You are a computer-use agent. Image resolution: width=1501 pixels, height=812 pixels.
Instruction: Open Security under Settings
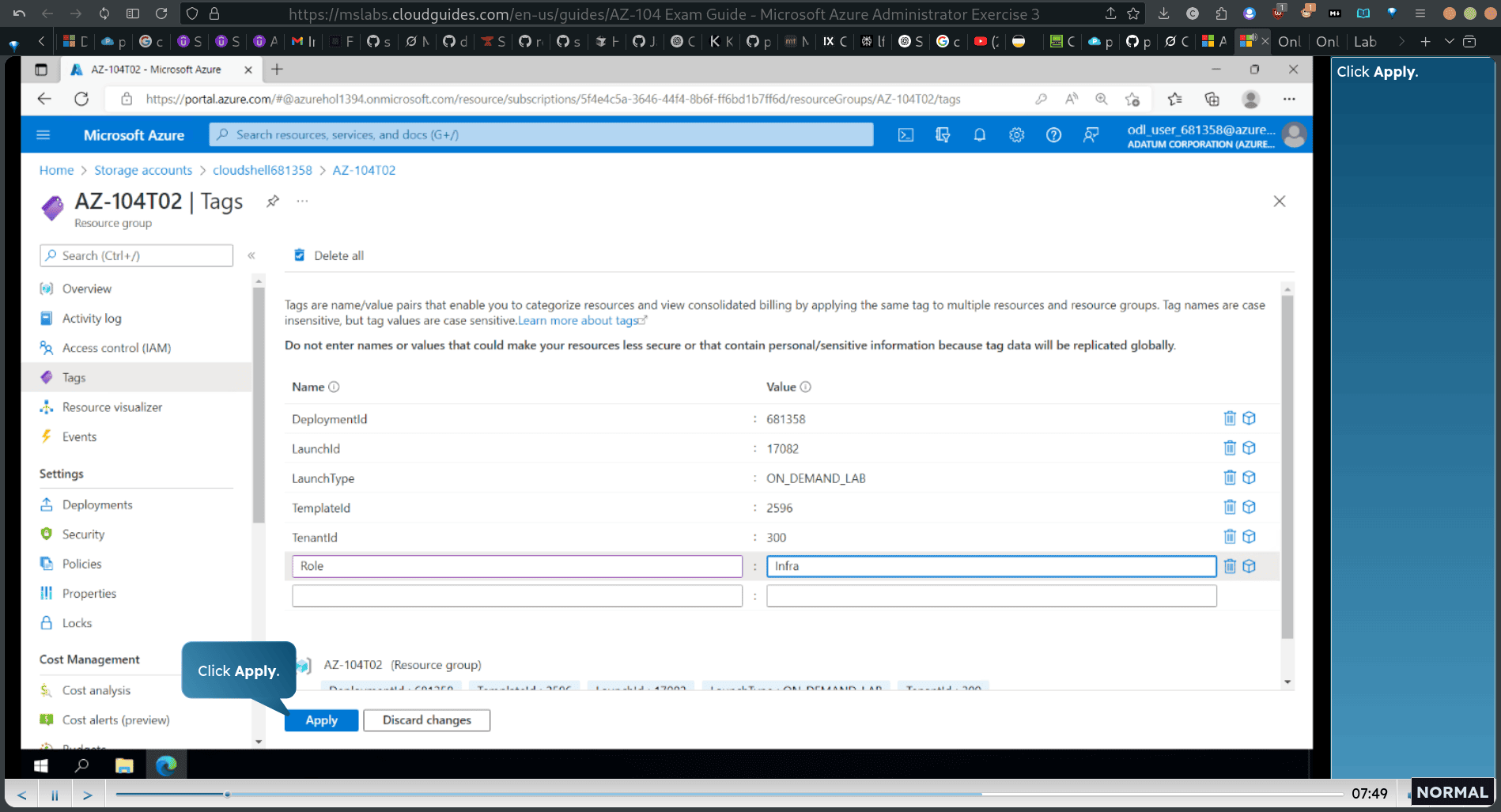coord(83,534)
